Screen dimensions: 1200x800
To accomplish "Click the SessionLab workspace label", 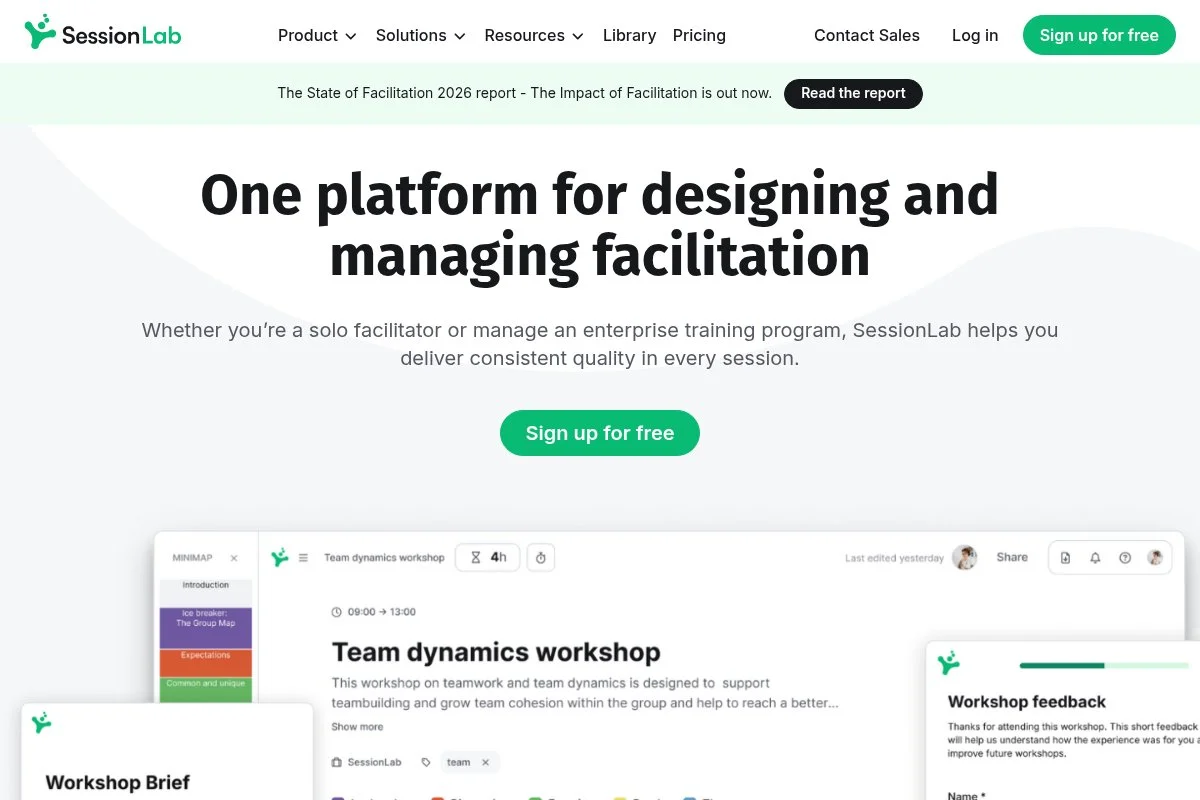I will [374, 762].
